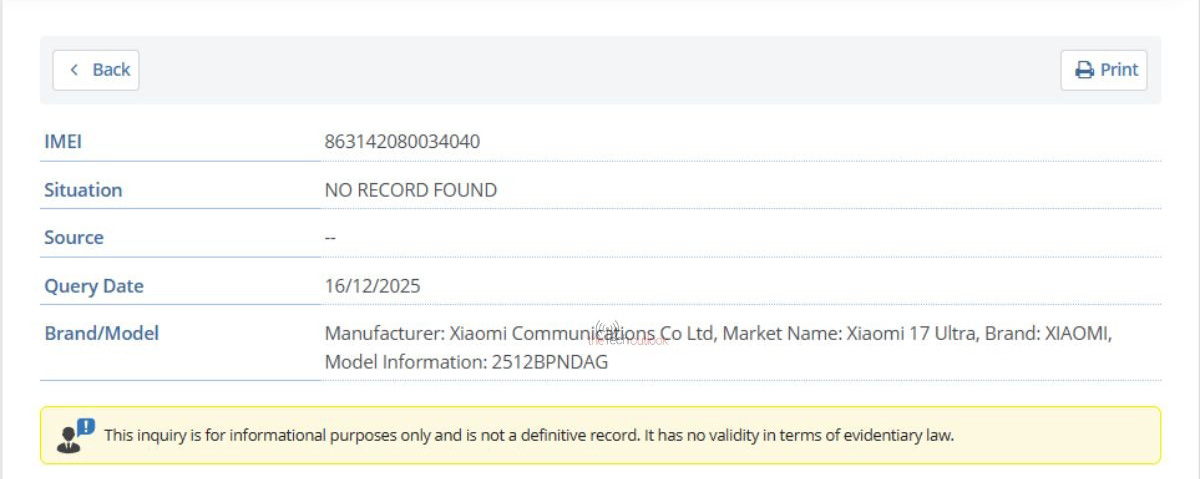Click the IMEI number 863142080034040
The height and width of the screenshot is (479, 1200).
[x=402, y=142]
